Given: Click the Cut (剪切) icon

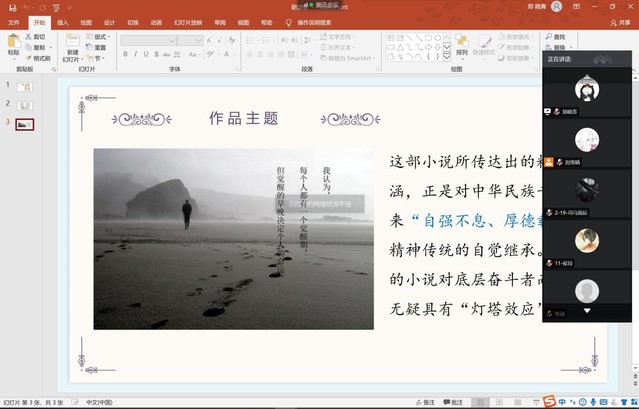Looking at the screenshot, I should 37,36.
